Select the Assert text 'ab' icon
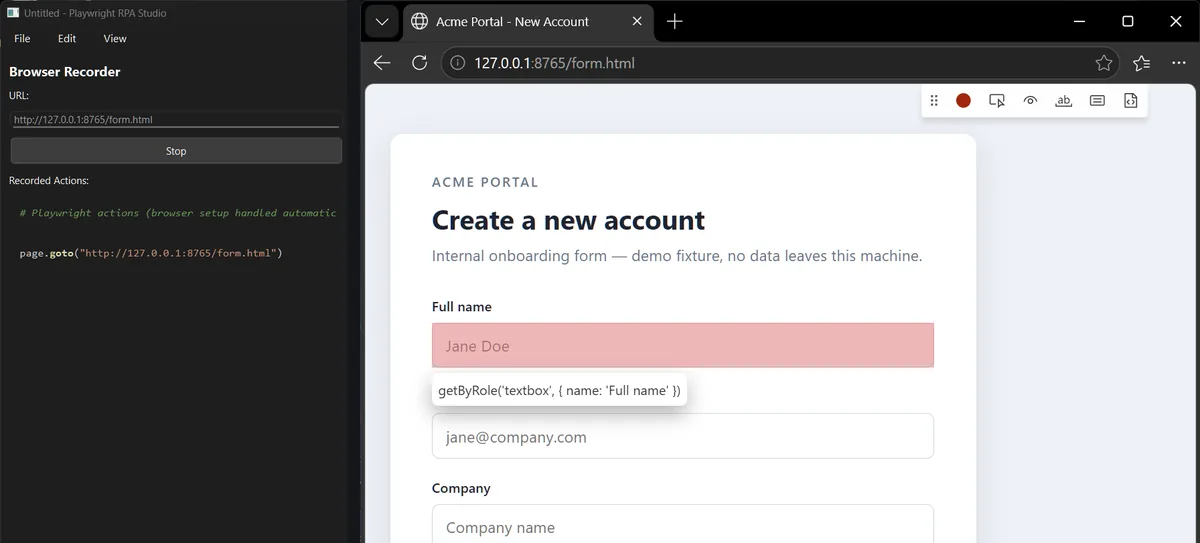This screenshot has width=1200, height=543. [x=1064, y=101]
